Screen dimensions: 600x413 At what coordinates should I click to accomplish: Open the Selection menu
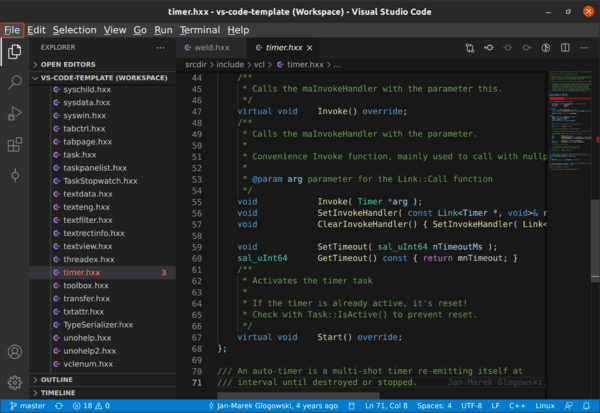(x=75, y=30)
